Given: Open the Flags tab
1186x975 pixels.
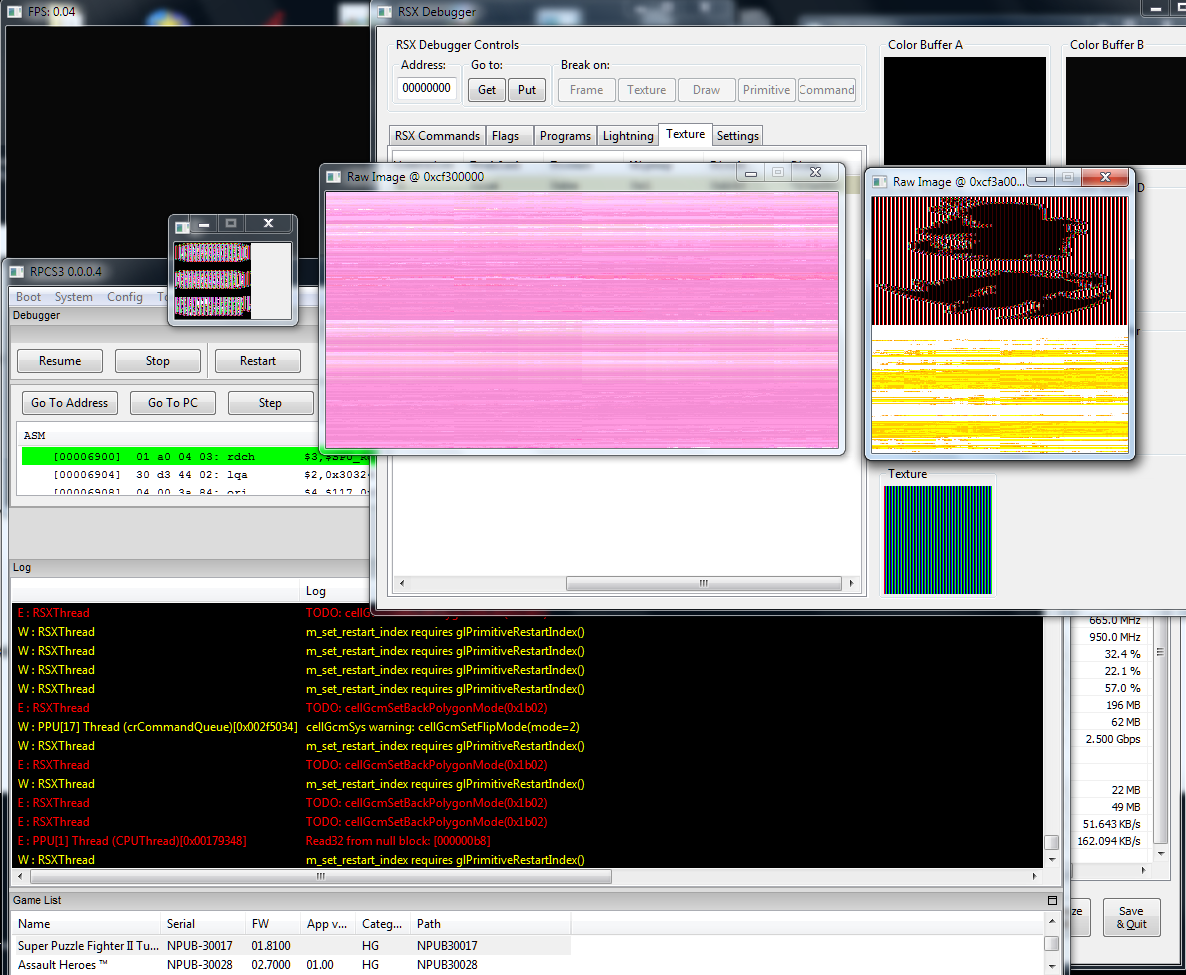Looking at the screenshot, I should coord(505,136).
